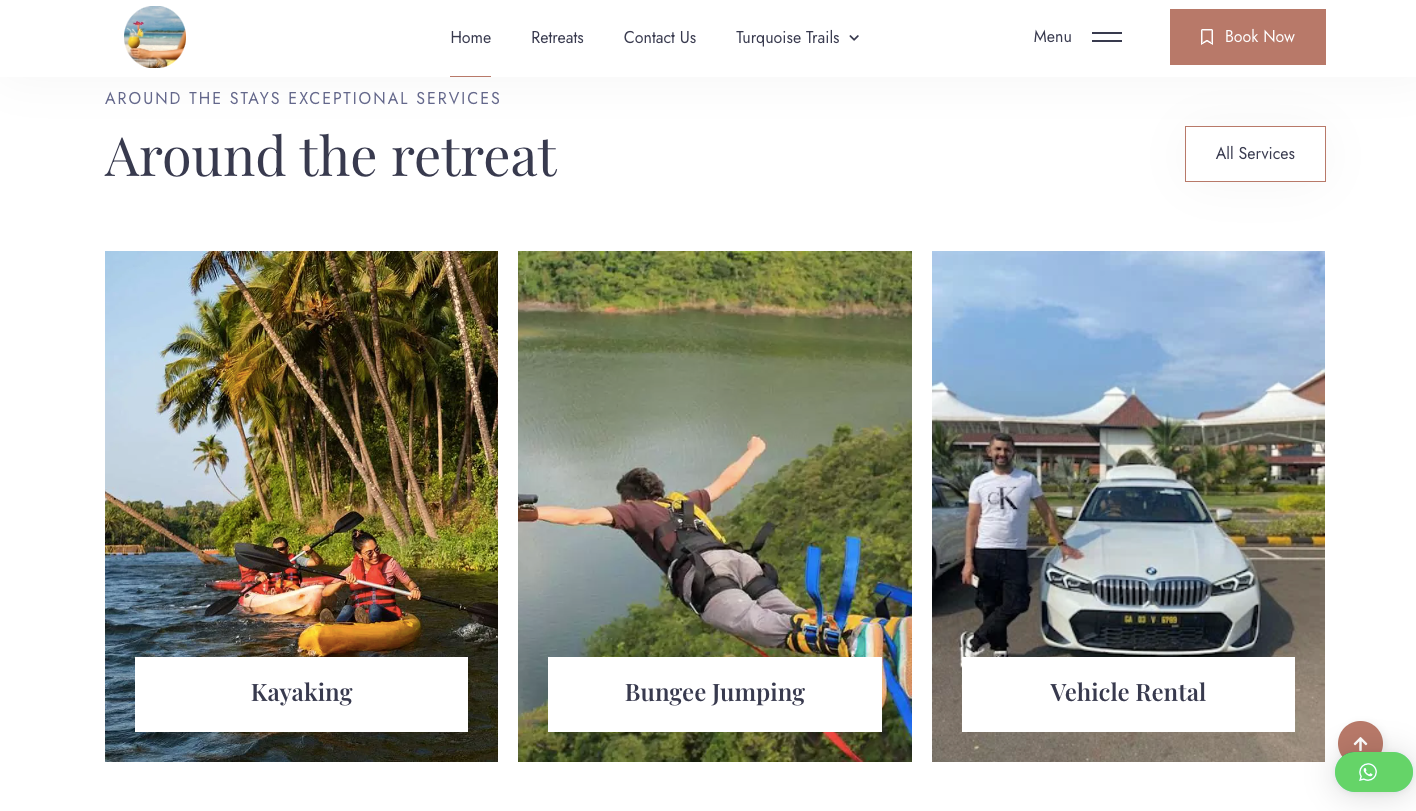Click the Around the retreat heading
The height and width of the screenshot is (811, 1416).
(330, 156)
